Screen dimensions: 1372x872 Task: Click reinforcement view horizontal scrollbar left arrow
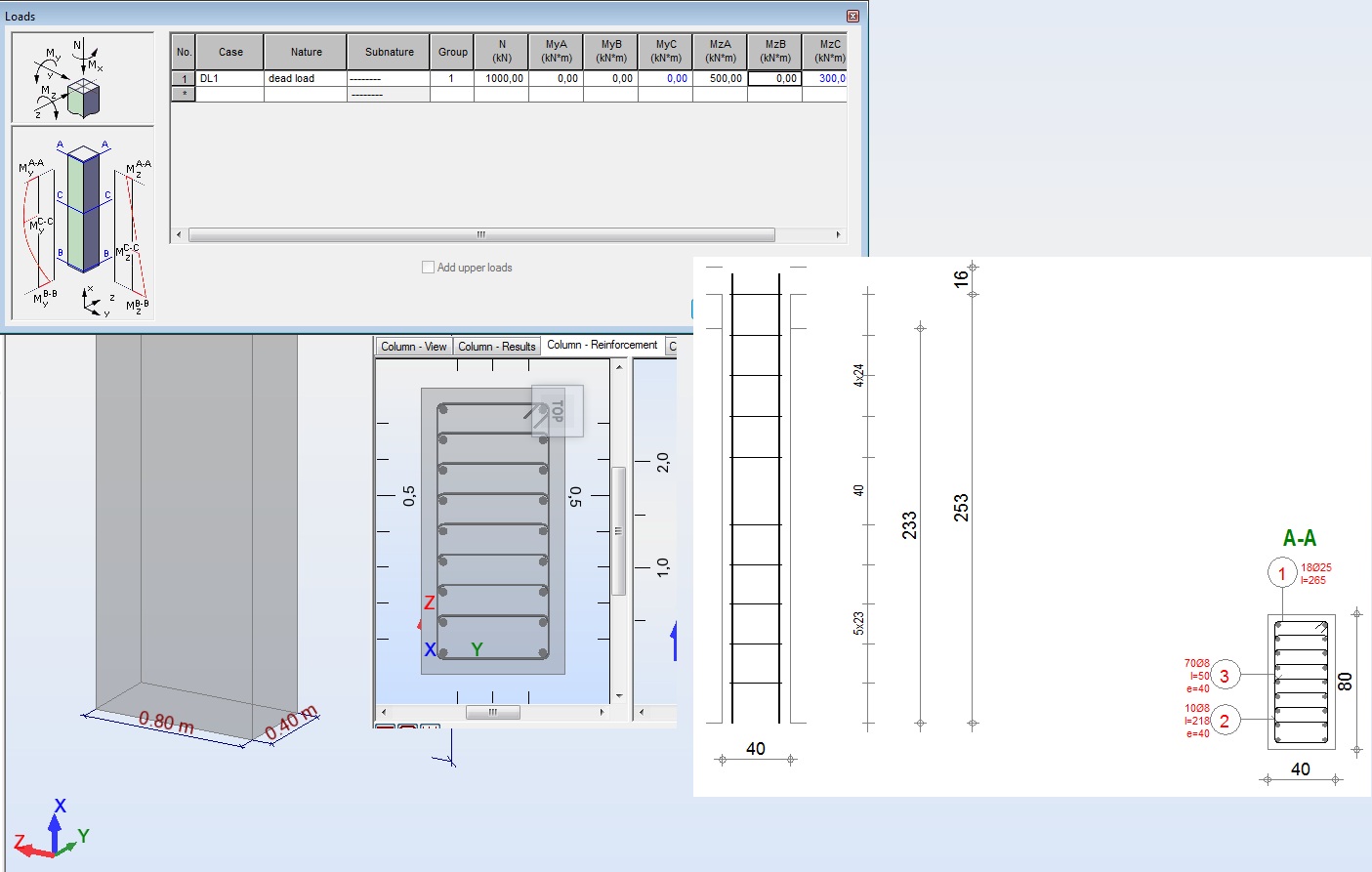click(383, 712)
